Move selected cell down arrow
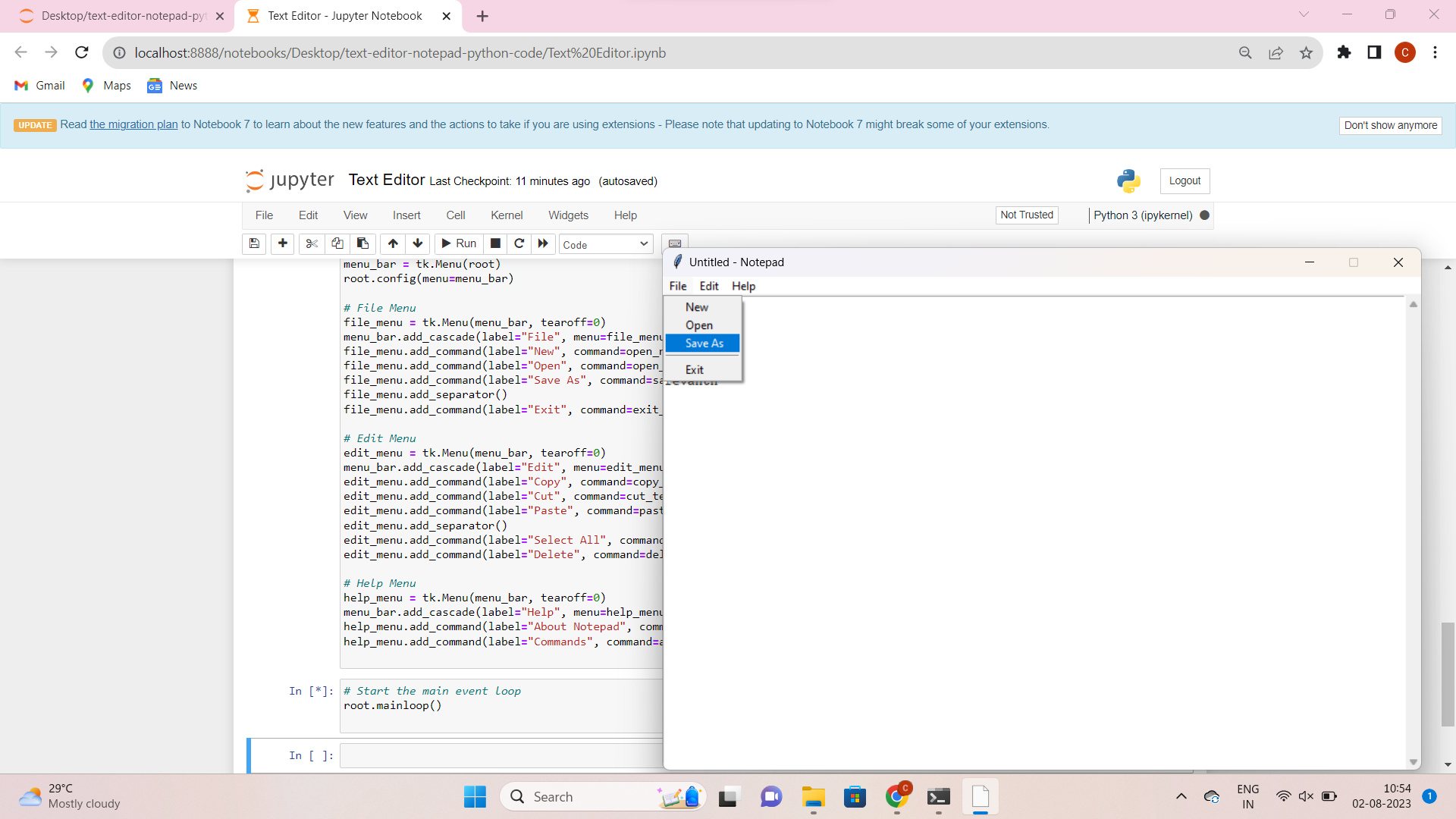1456x819 pixels. pyautogui.click(x=418, y=243)
